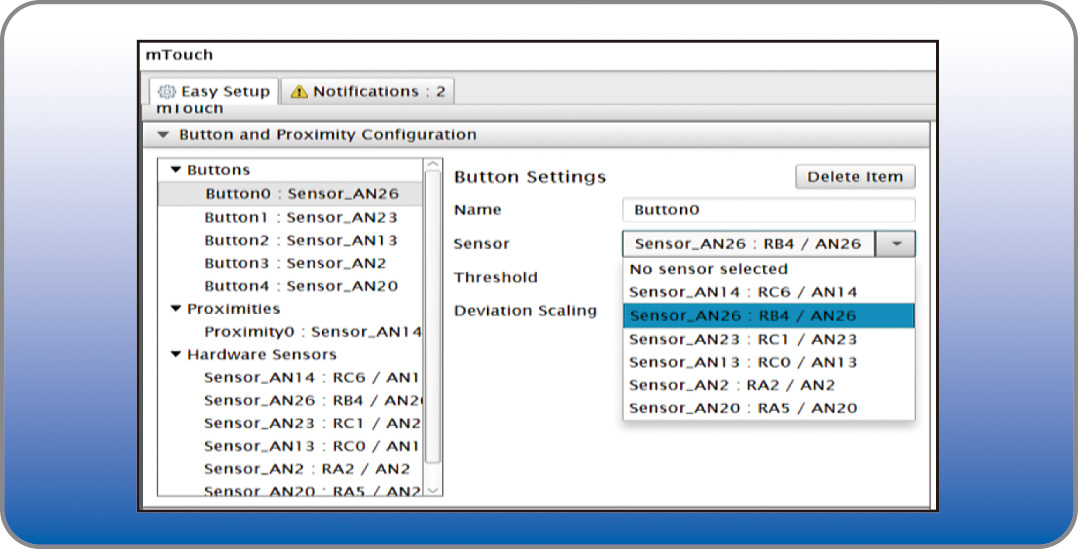
Task: Collapse the Buttons tree node
Action: point(176,170)
